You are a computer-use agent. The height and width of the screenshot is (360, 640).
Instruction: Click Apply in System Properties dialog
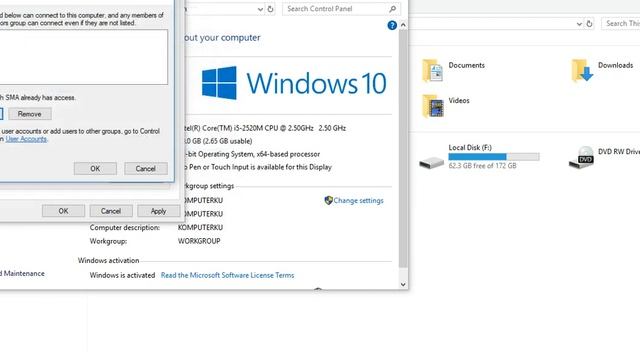point(158,211)
